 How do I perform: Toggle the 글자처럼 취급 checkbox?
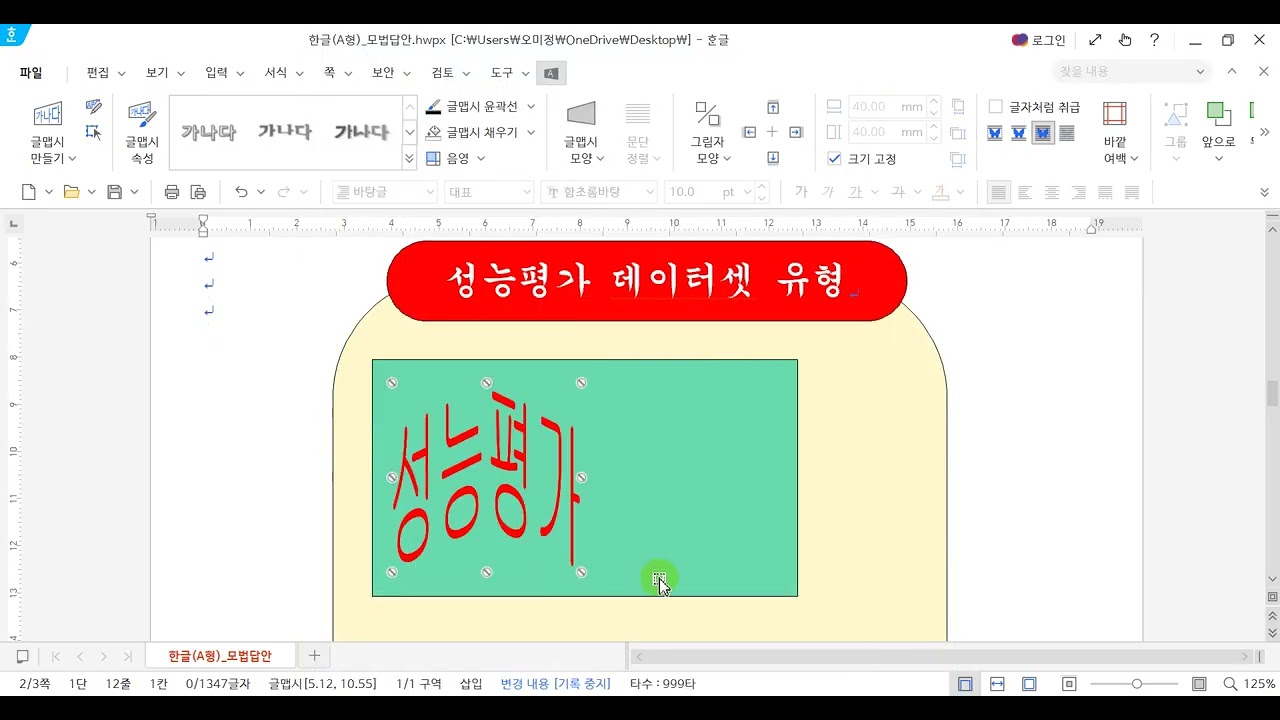(996, 107)
